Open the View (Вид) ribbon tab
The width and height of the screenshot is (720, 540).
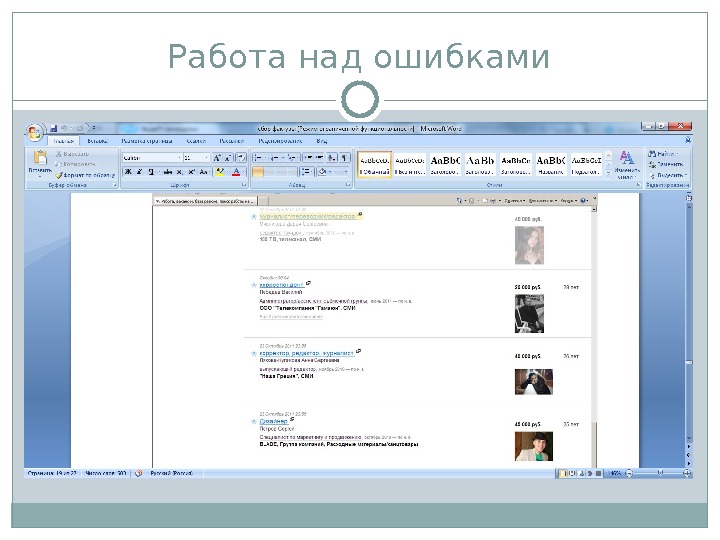click(x=321, y=141)
